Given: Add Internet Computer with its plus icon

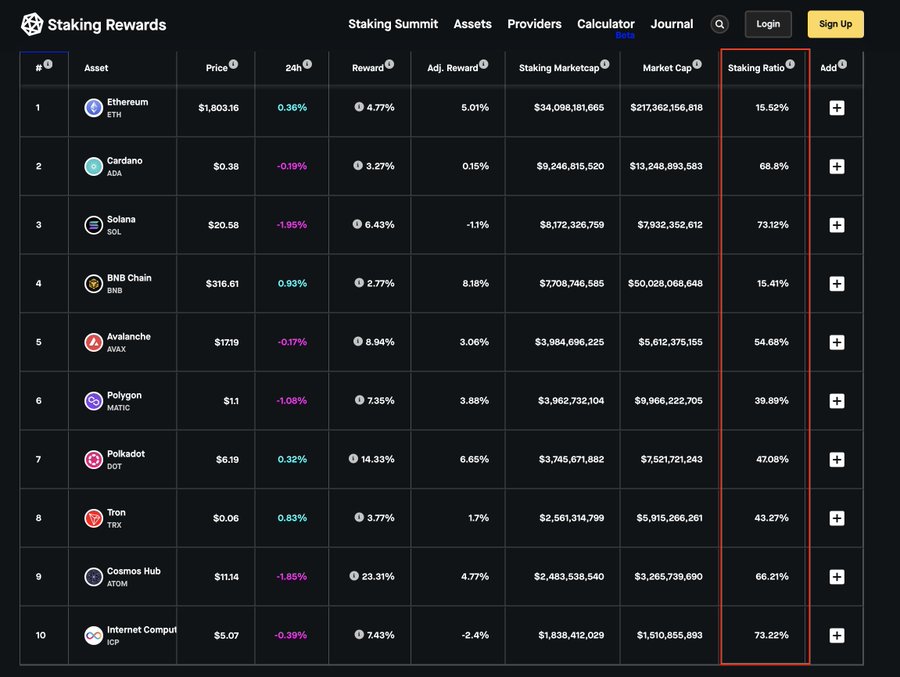Looking at the screenshot, I should (837, 635).
